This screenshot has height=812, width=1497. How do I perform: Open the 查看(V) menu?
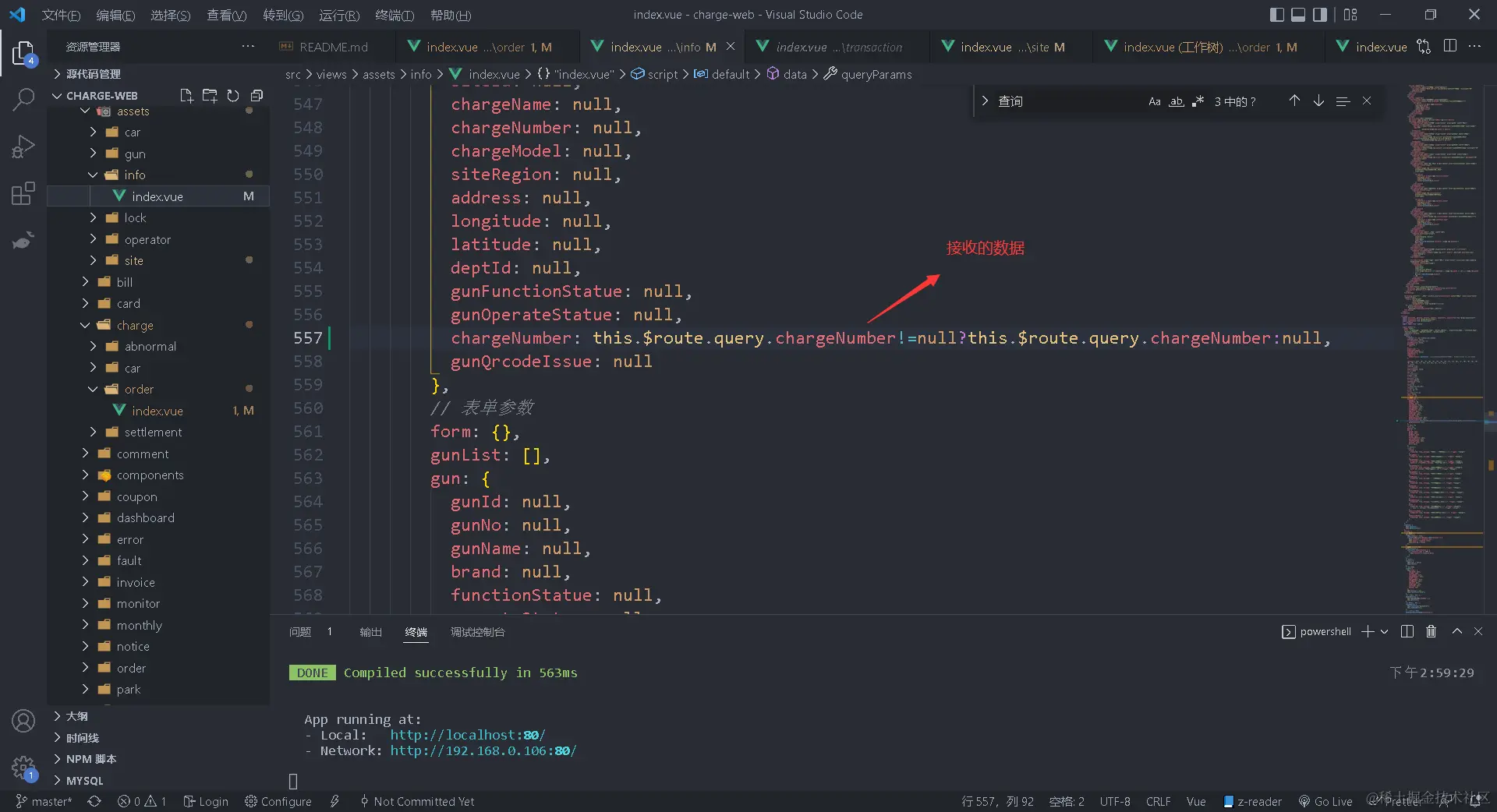226,15
